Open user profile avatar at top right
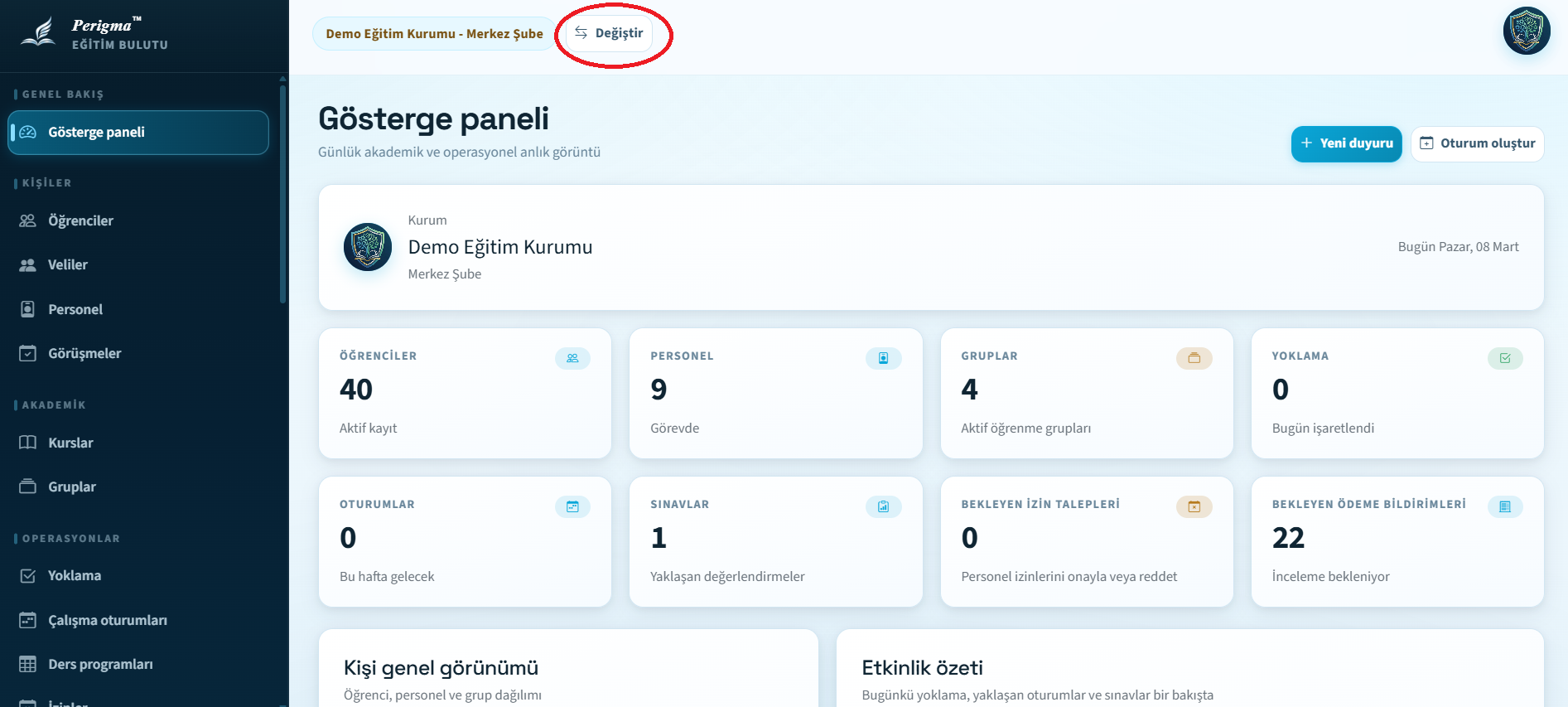The width and height of the screenshot is (1568, 707). click(1526, 31)
